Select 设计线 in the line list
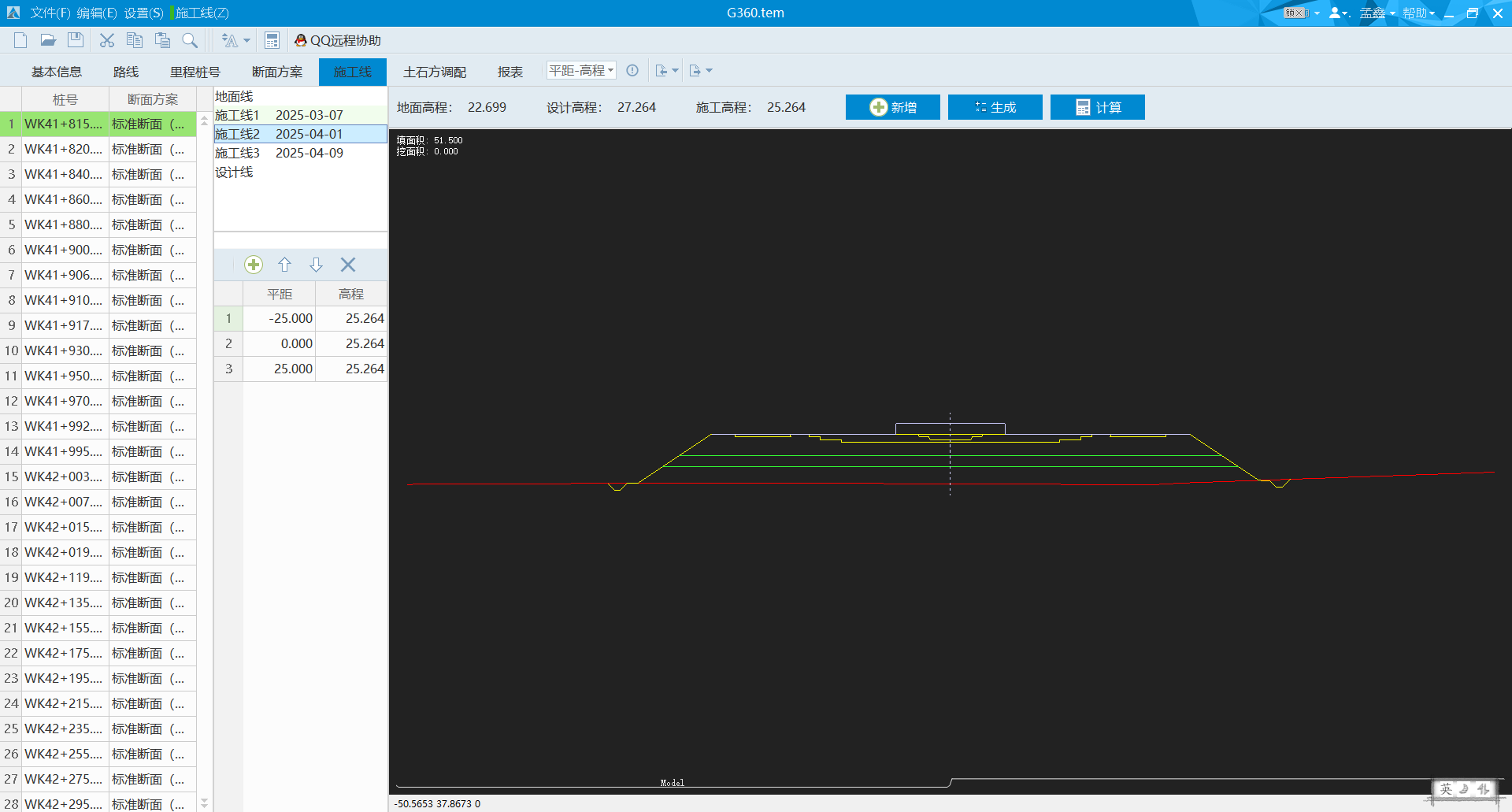Image resolution: width=1512 pixels, height=812 pixels. pos(300,172)
